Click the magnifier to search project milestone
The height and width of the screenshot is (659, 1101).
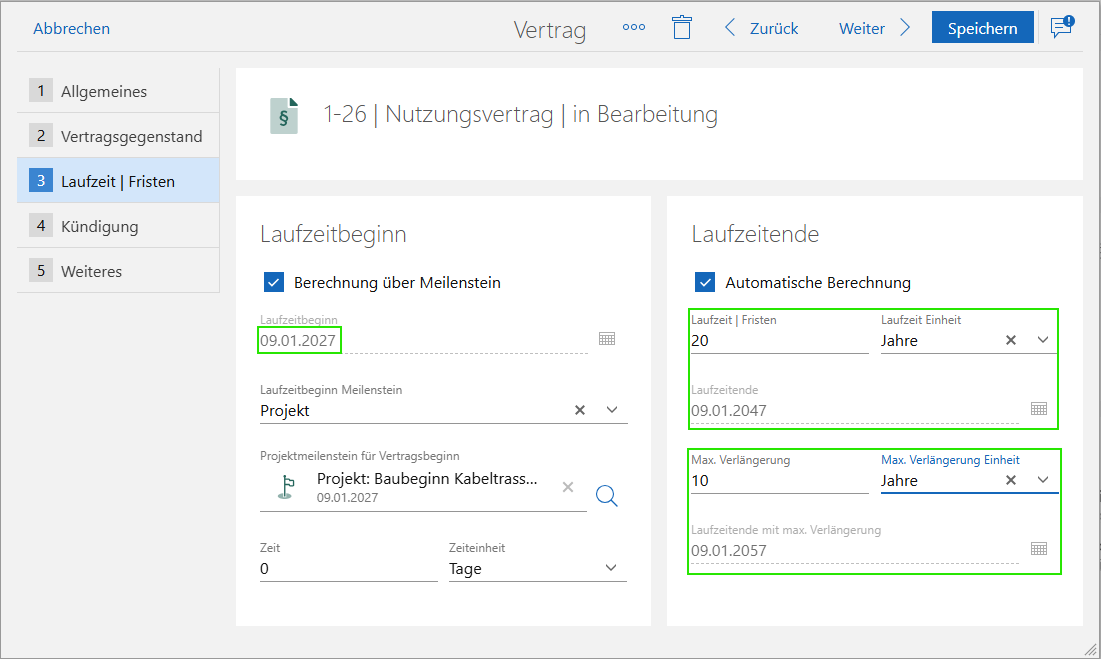607,496
